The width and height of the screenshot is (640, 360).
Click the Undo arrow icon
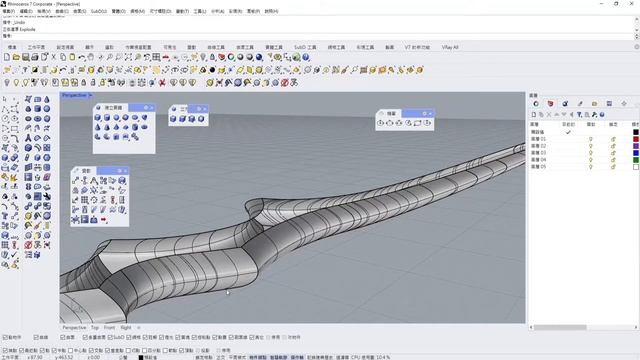pos(82,57)
